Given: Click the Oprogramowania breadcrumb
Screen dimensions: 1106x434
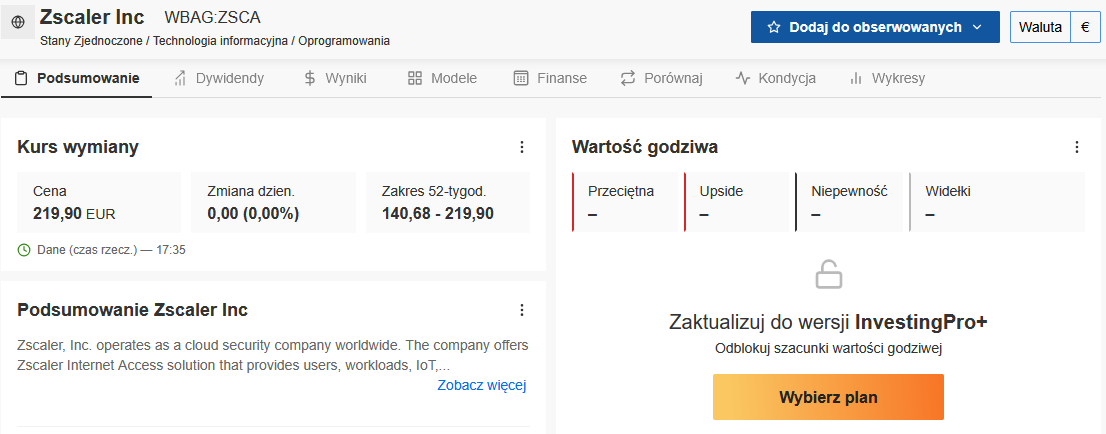Looking at the screenshot, I should (344, 41).
